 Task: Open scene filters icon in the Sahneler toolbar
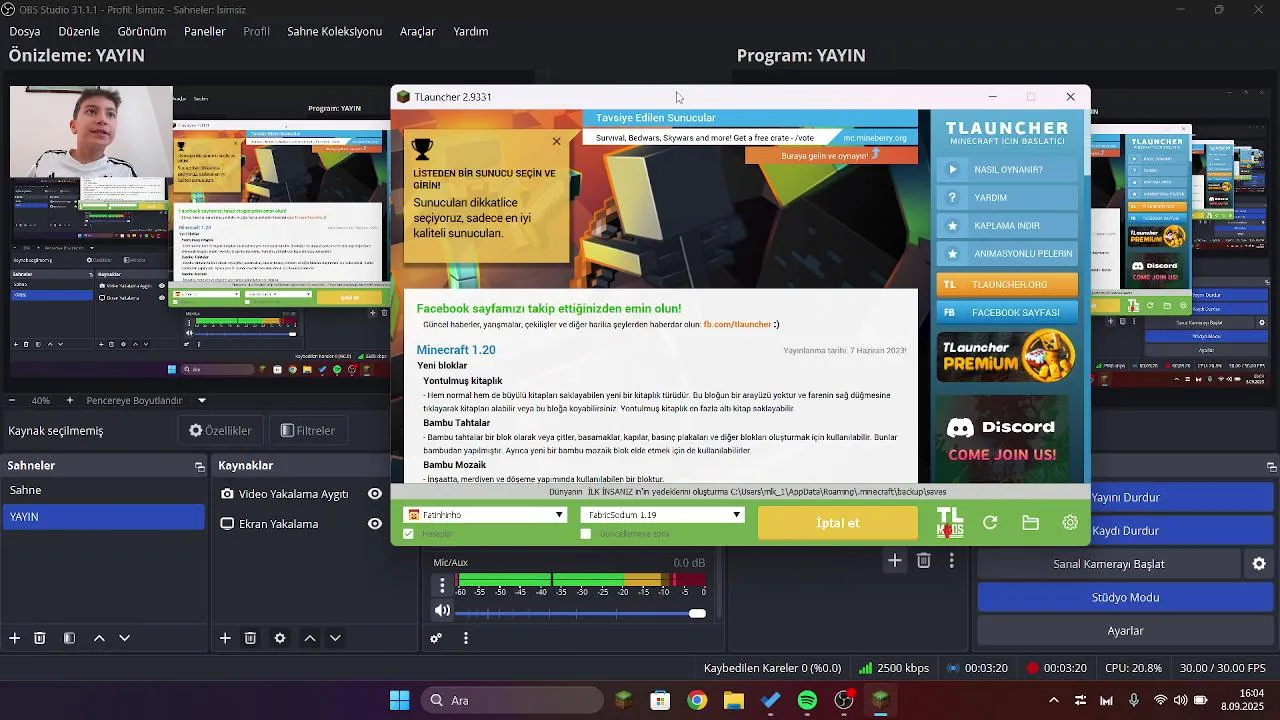69,638
